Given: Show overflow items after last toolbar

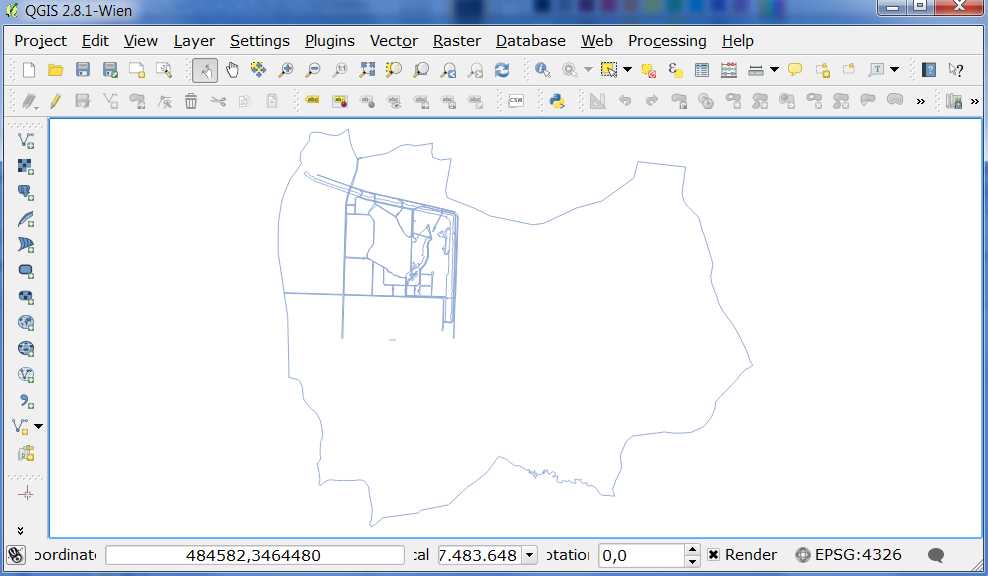Looking at the screenshot, I should click(975, 101).
